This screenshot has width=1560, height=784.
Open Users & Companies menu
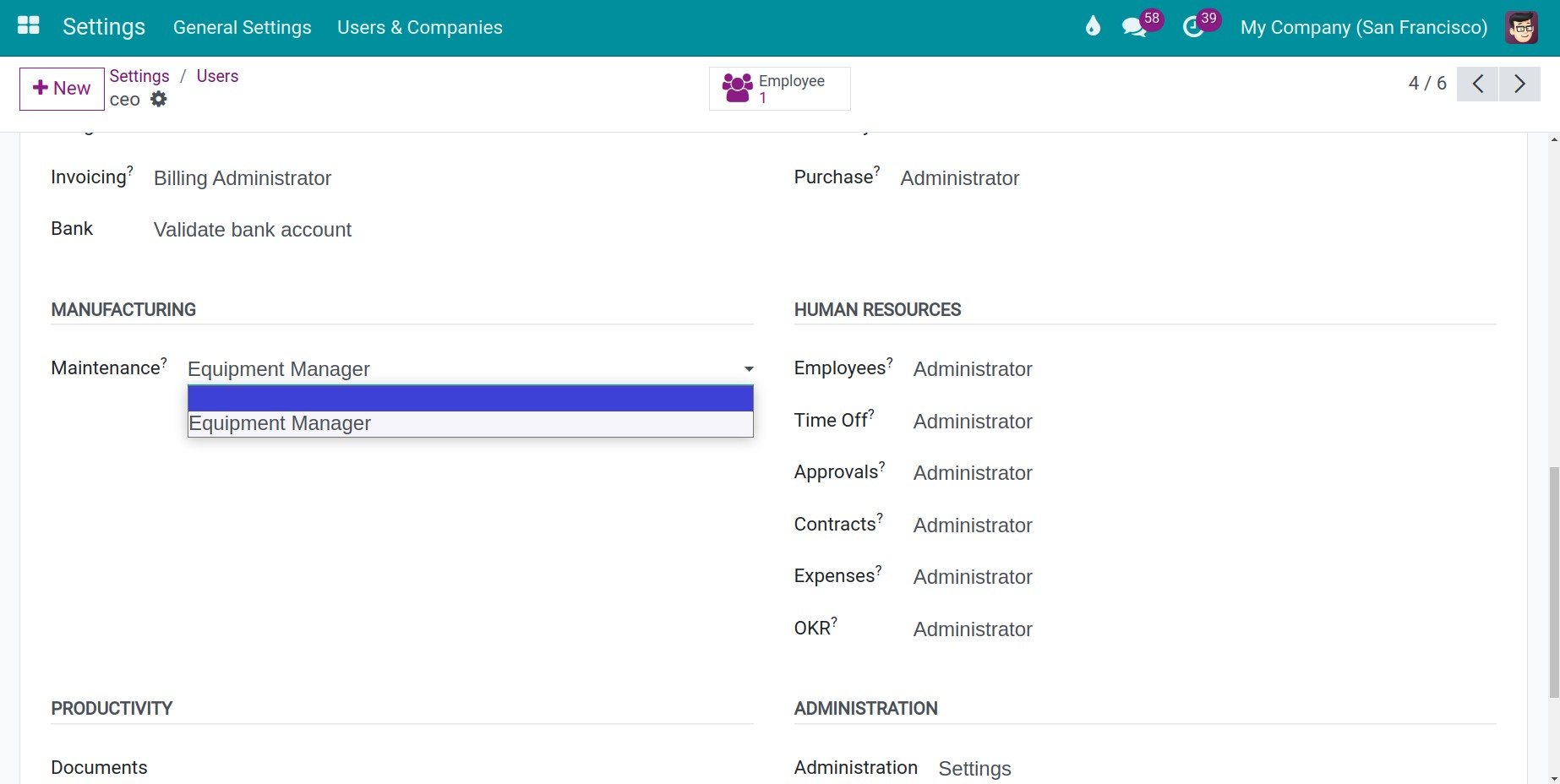(x=420, y=27)
